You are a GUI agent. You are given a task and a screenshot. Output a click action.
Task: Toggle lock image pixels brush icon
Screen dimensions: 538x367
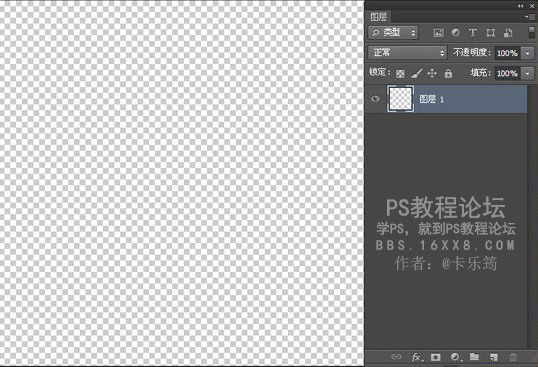click(x=416, y=73)
